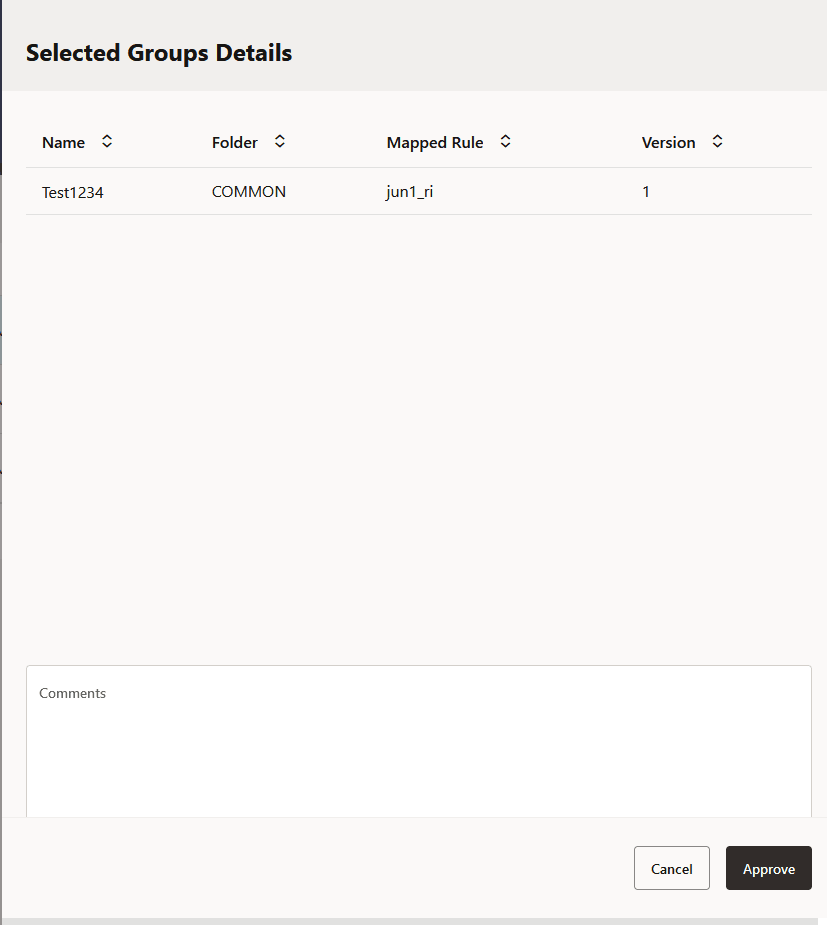
Task: Click the vertical scrollbar on the right edge
Action: 821,460
